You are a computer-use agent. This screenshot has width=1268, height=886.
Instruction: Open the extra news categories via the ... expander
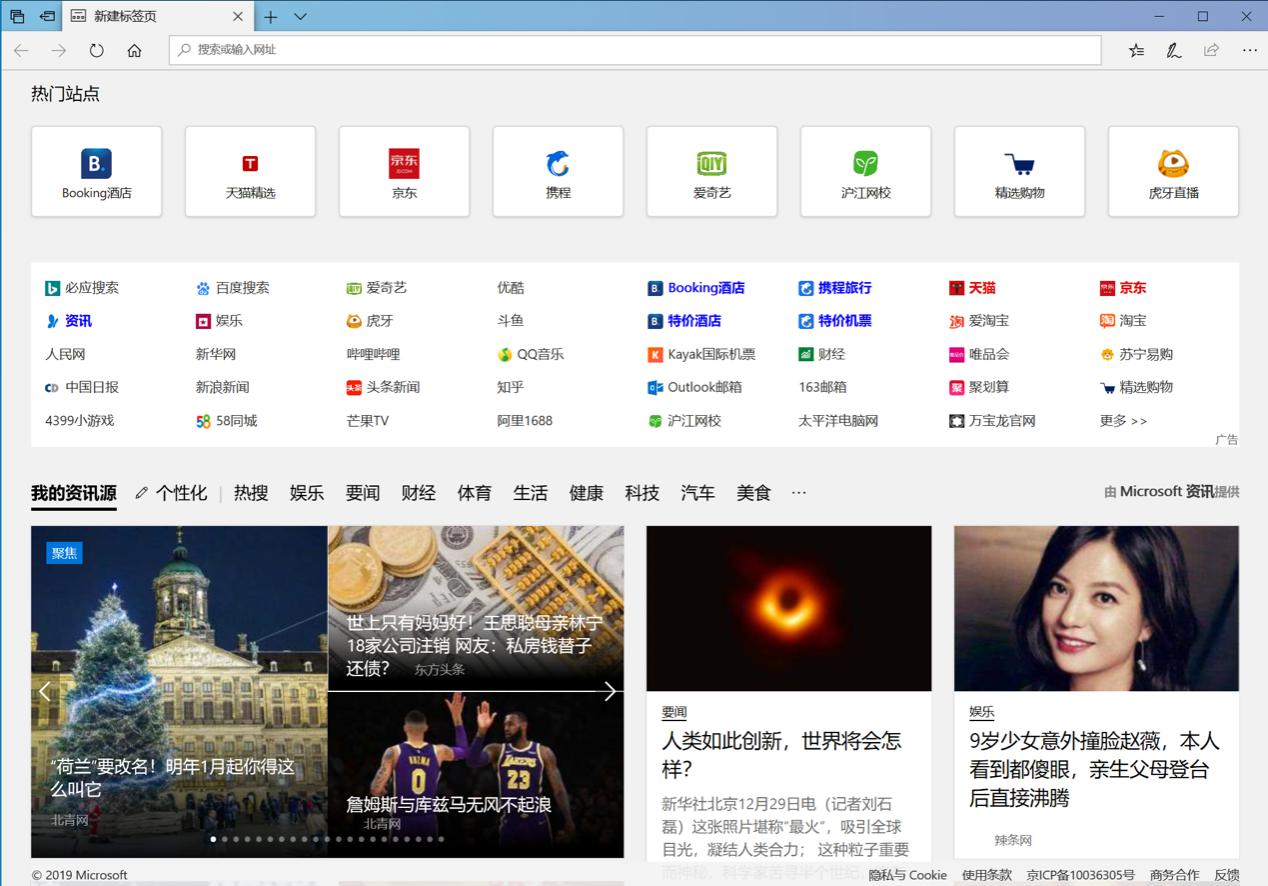click(x=798, y=492)
